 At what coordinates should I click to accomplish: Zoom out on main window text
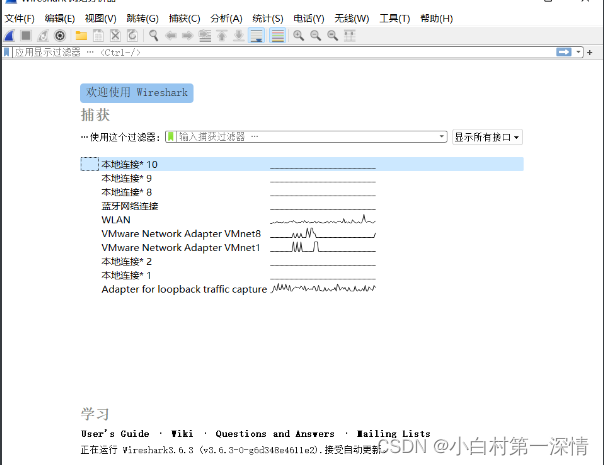click(315, 36)
